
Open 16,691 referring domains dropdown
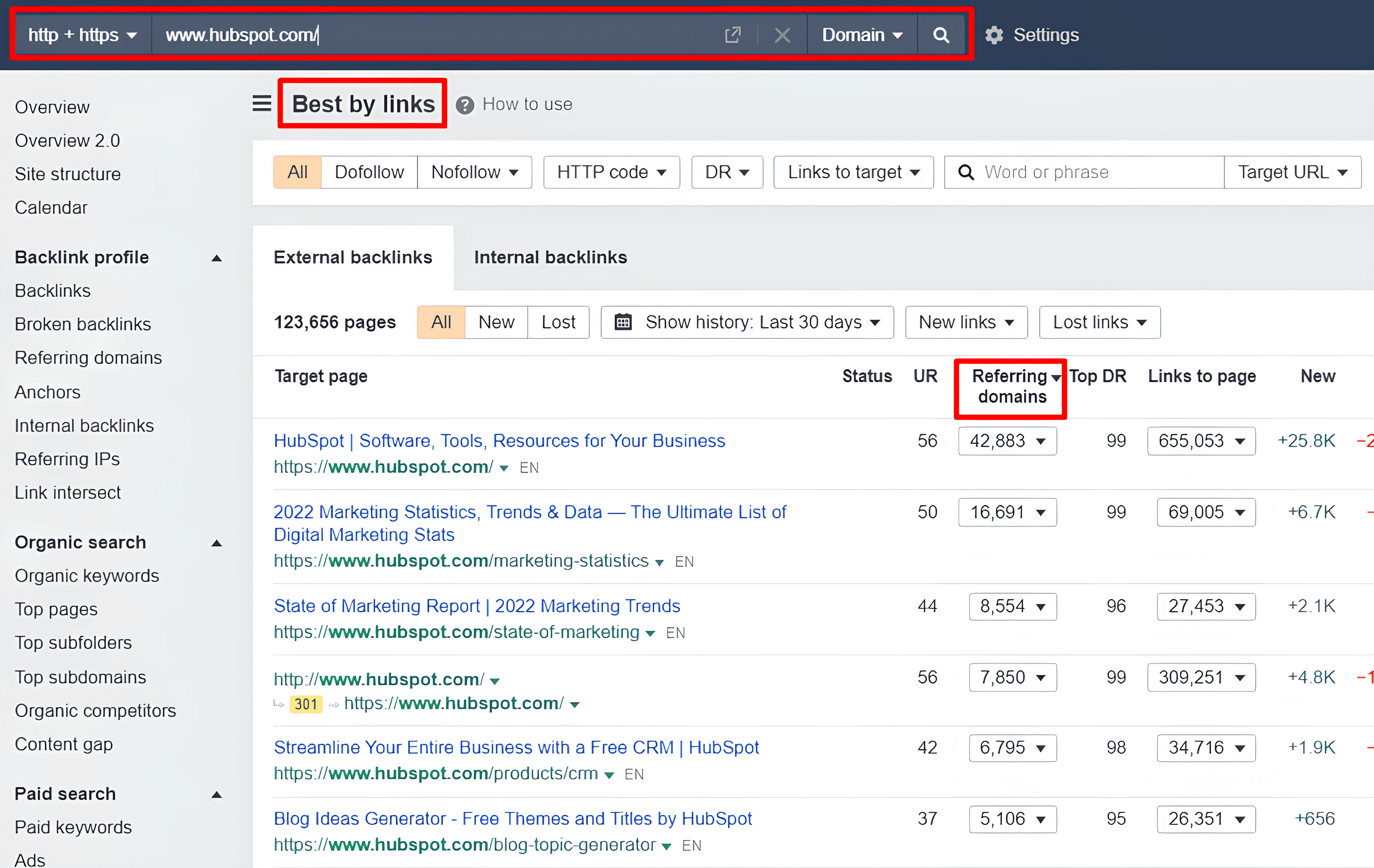(x=1007, y=513)
